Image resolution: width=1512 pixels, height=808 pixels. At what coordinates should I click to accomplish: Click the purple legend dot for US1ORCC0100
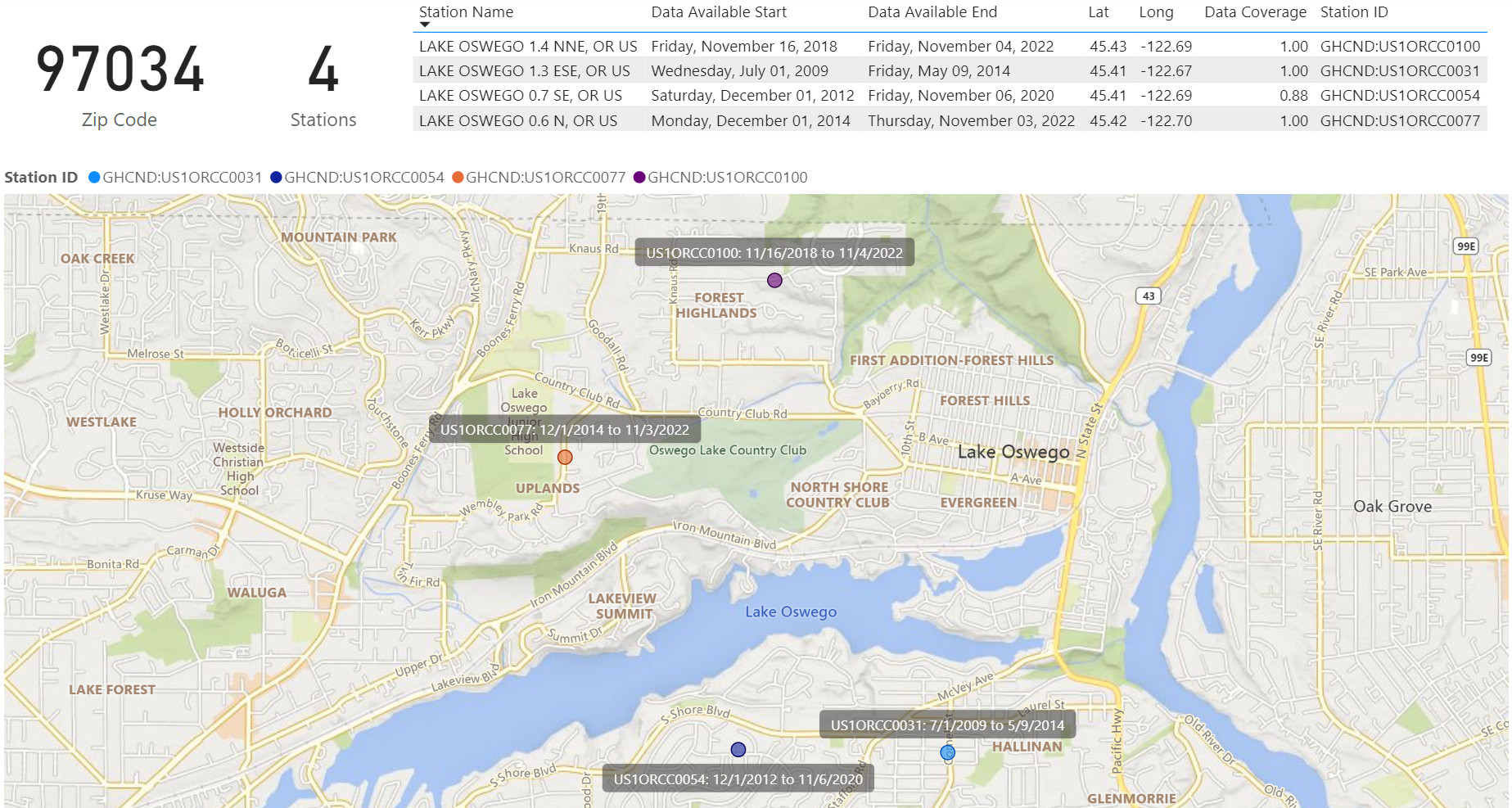639,178
